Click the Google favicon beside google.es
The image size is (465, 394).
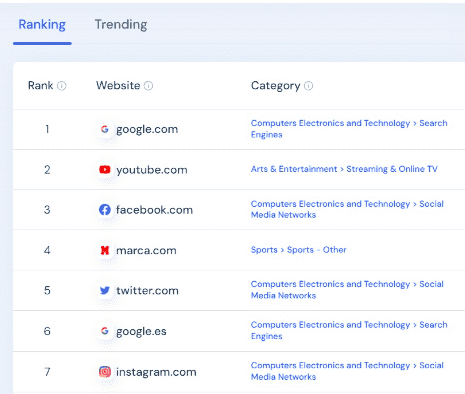[105, 331]
